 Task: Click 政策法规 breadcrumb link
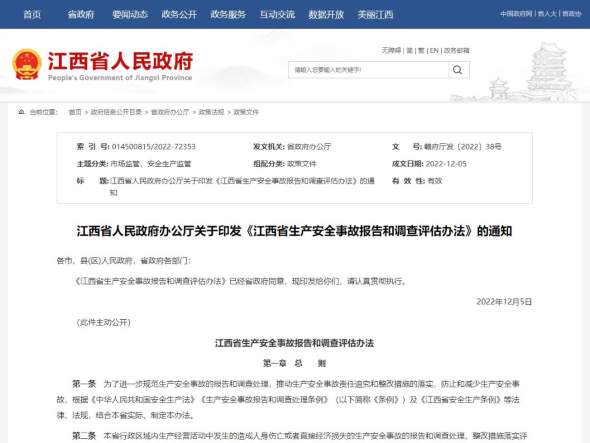[211, 112]
